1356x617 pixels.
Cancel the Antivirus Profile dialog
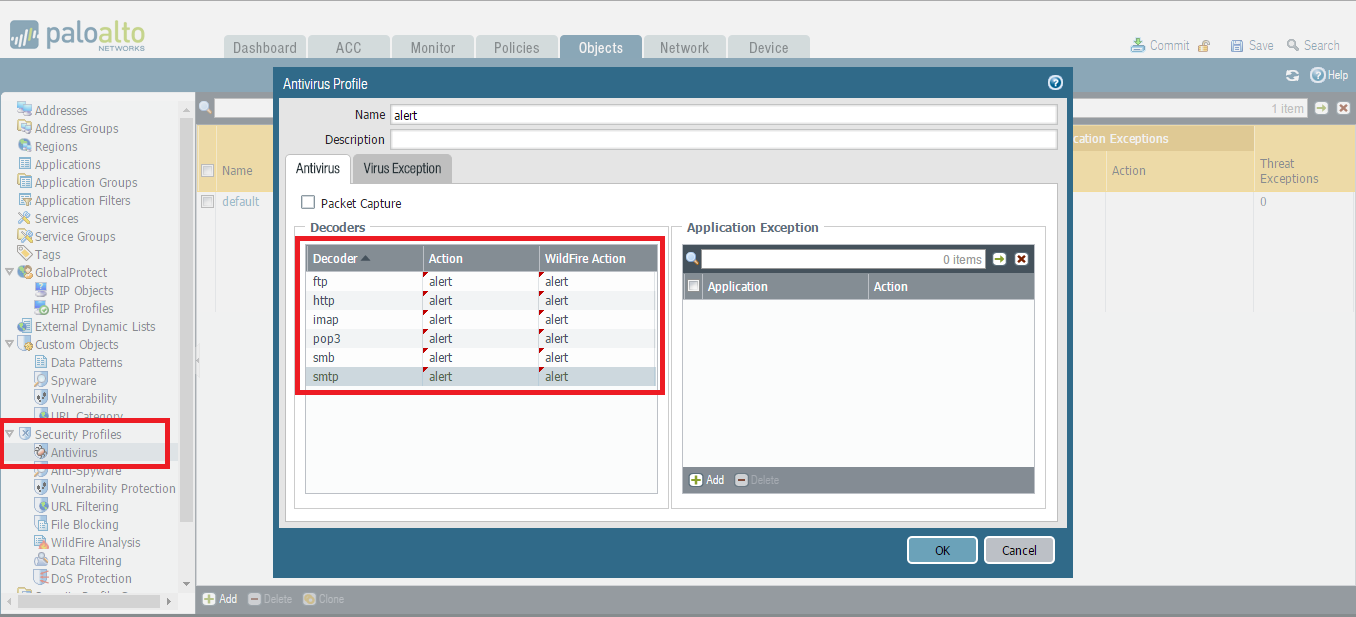coord(1019,550)
